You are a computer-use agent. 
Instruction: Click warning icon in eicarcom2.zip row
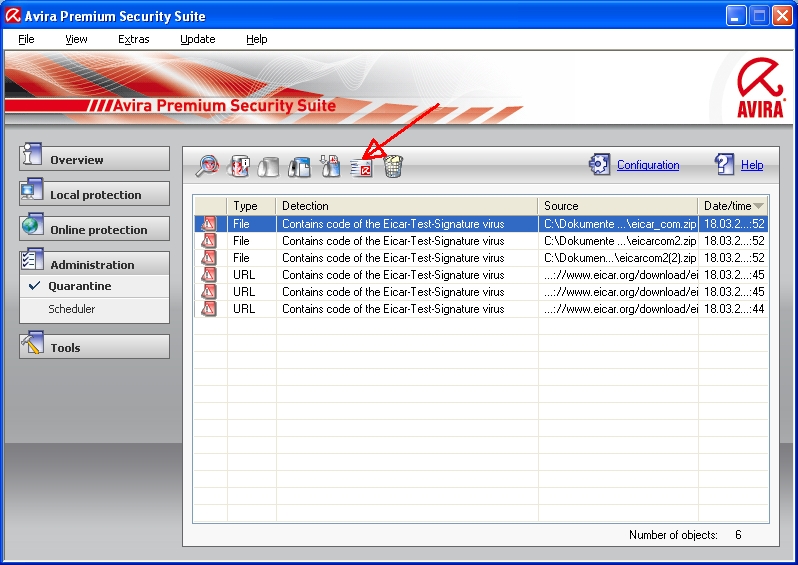(x=208, y=241)
